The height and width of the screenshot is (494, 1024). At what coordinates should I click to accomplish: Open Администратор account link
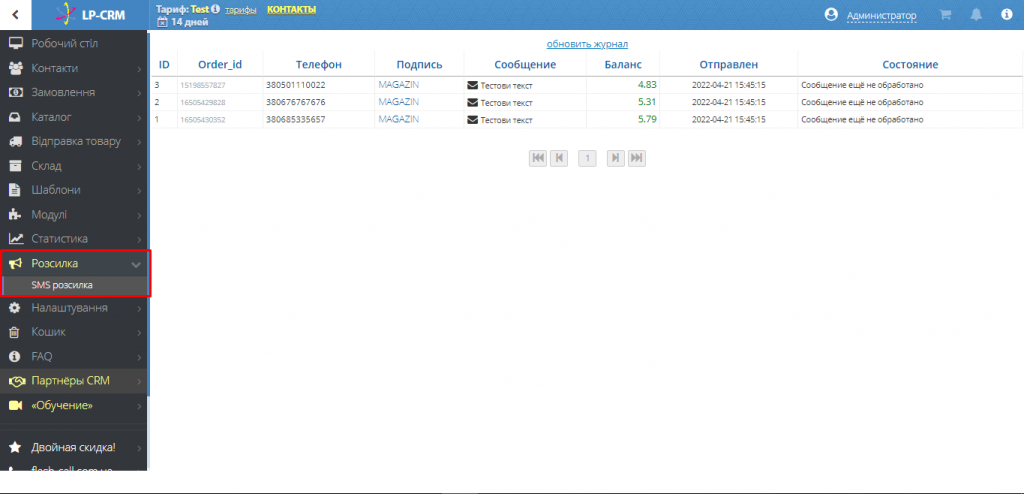881,15
